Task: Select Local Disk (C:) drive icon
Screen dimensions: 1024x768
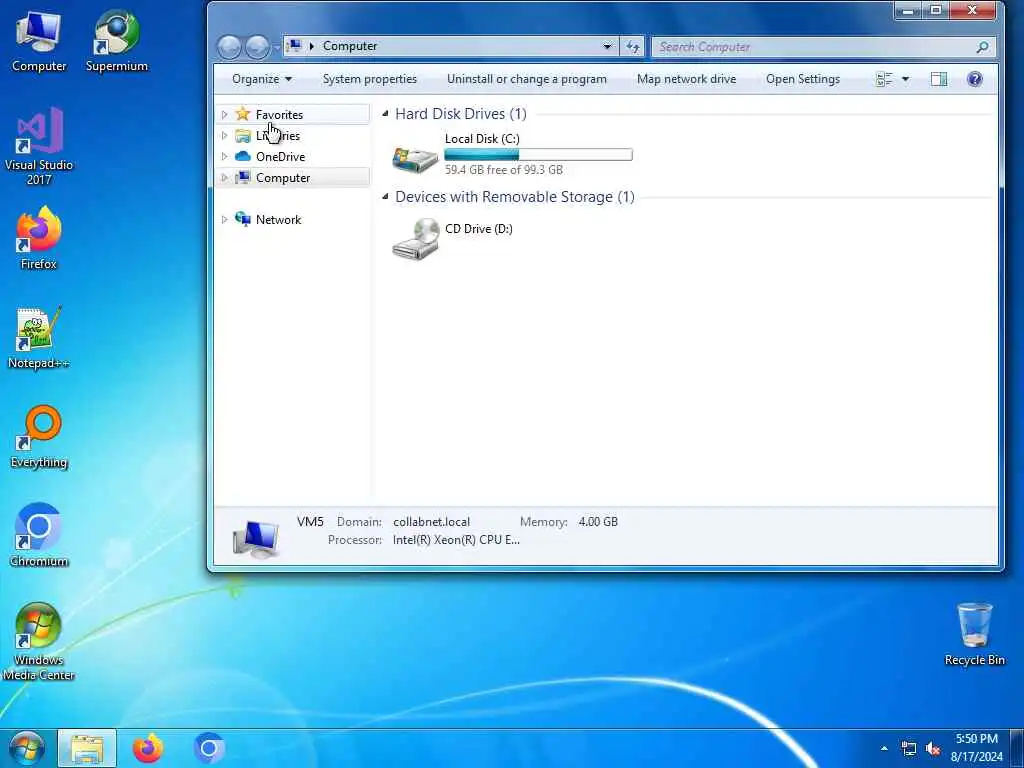Action: tap(415, 159)
